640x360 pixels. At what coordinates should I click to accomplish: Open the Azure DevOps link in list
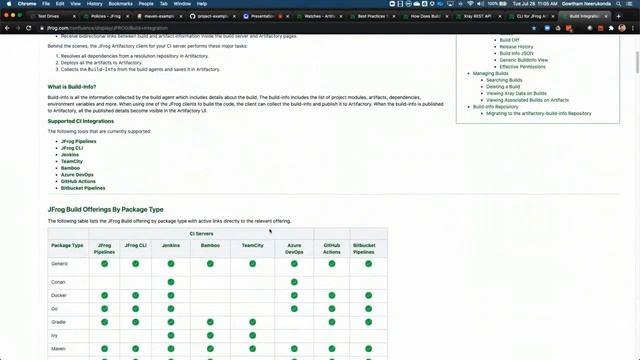click(x=77, y=175)
